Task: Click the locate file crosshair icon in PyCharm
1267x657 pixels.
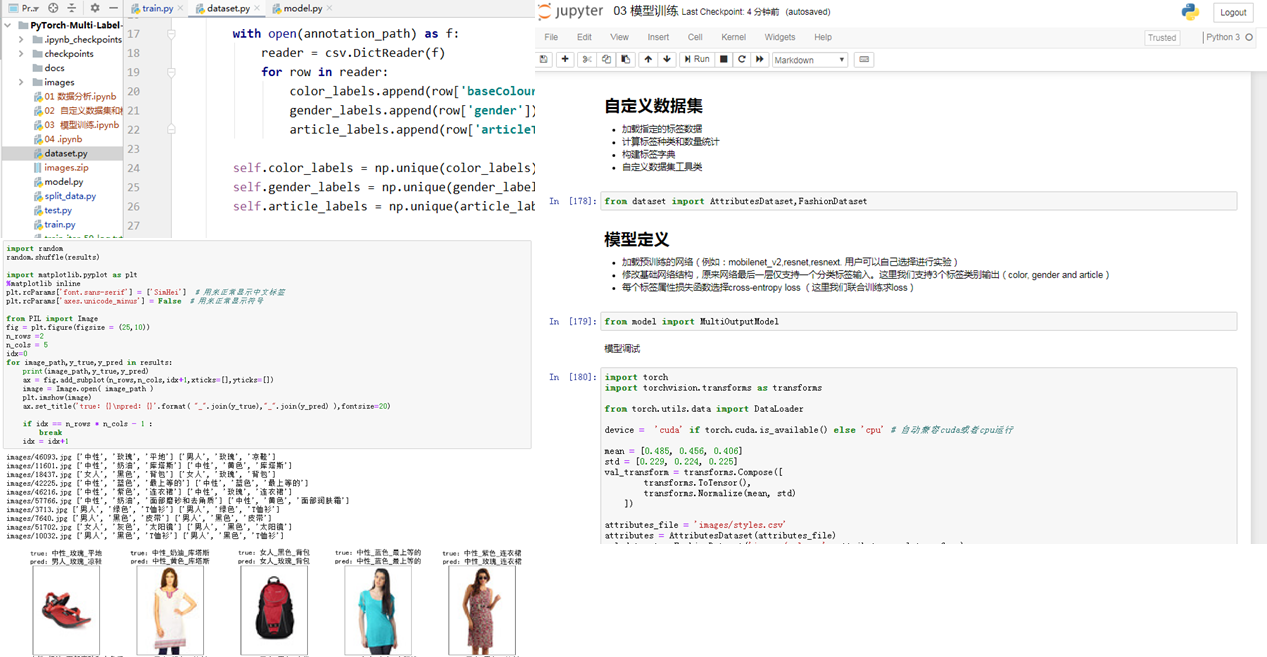Action: pyautogui.click(x=54, y=8)
